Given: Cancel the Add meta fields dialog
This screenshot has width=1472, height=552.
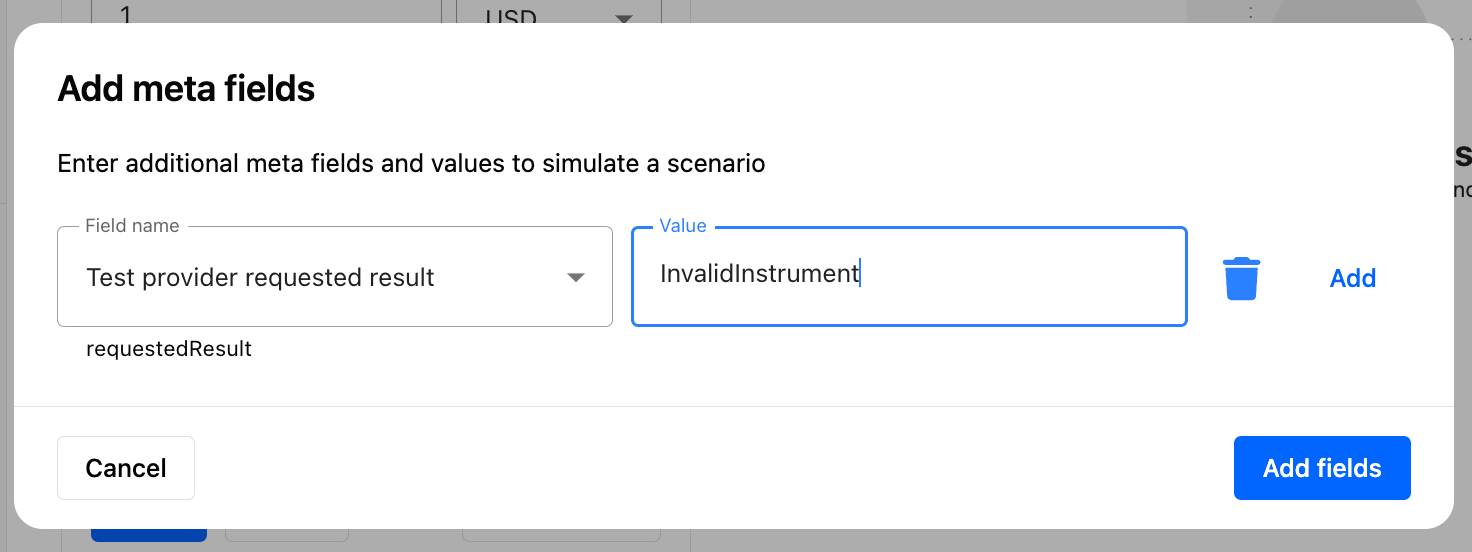Looking at the screenshot, I should [126, 468].
